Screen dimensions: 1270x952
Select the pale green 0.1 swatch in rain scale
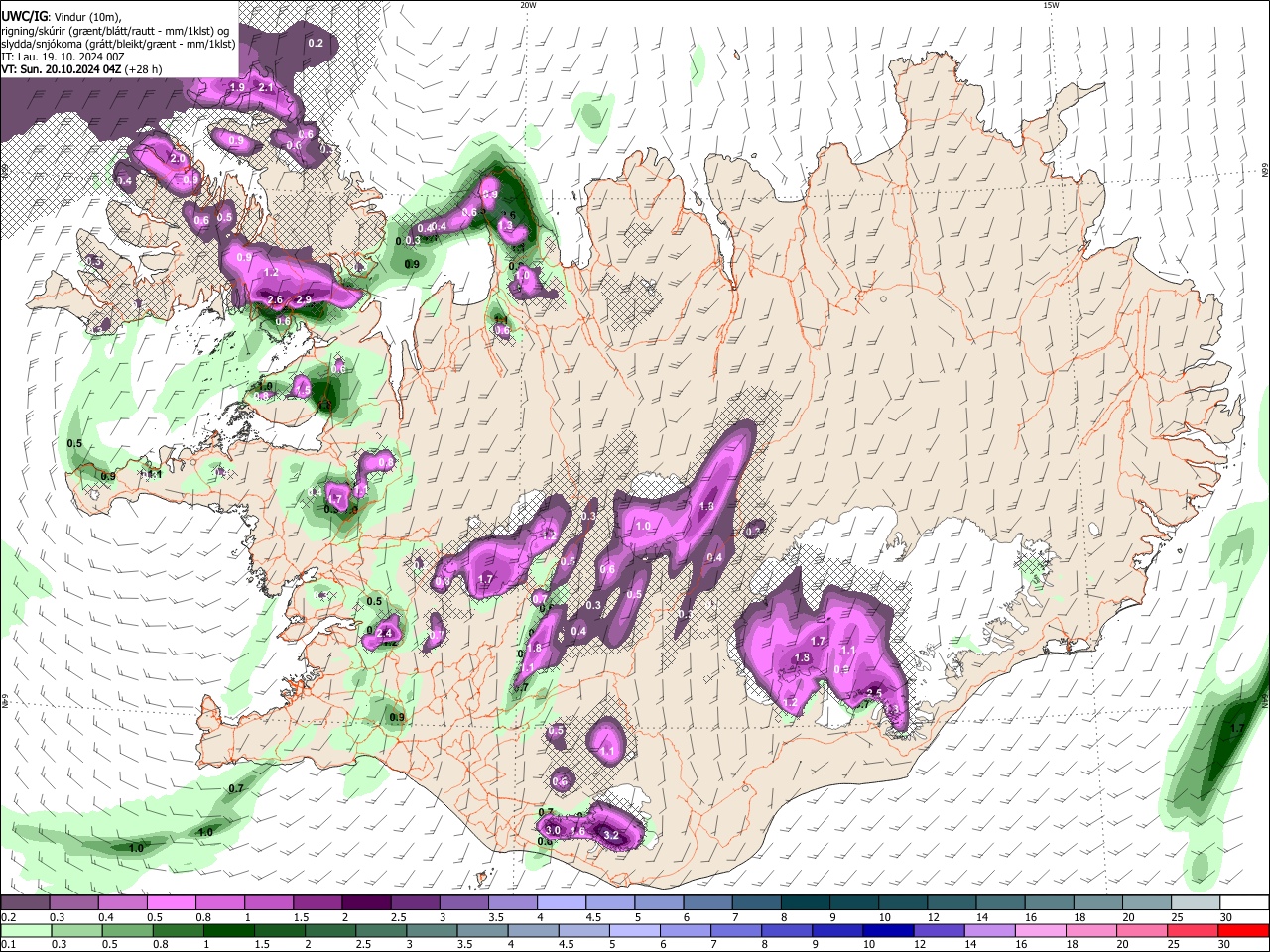24,930
